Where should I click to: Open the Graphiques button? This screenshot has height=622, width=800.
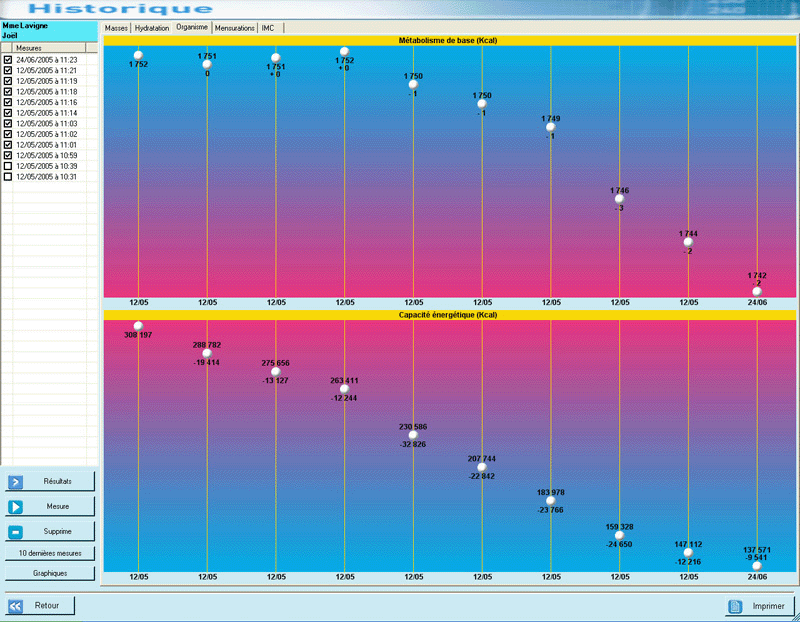[x=50, y=574]
